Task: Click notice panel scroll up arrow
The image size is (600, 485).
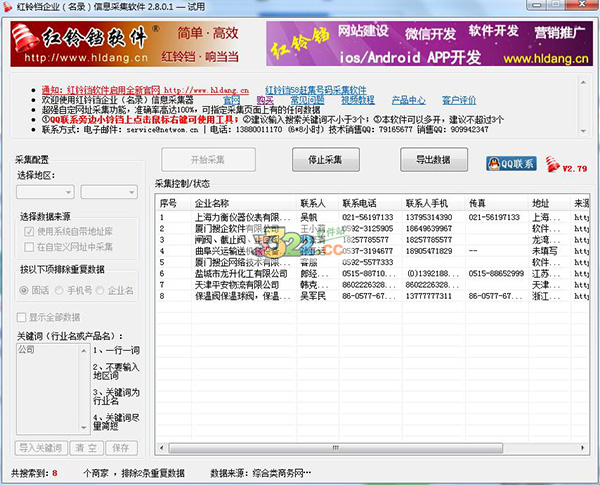Action: [583, 82]
